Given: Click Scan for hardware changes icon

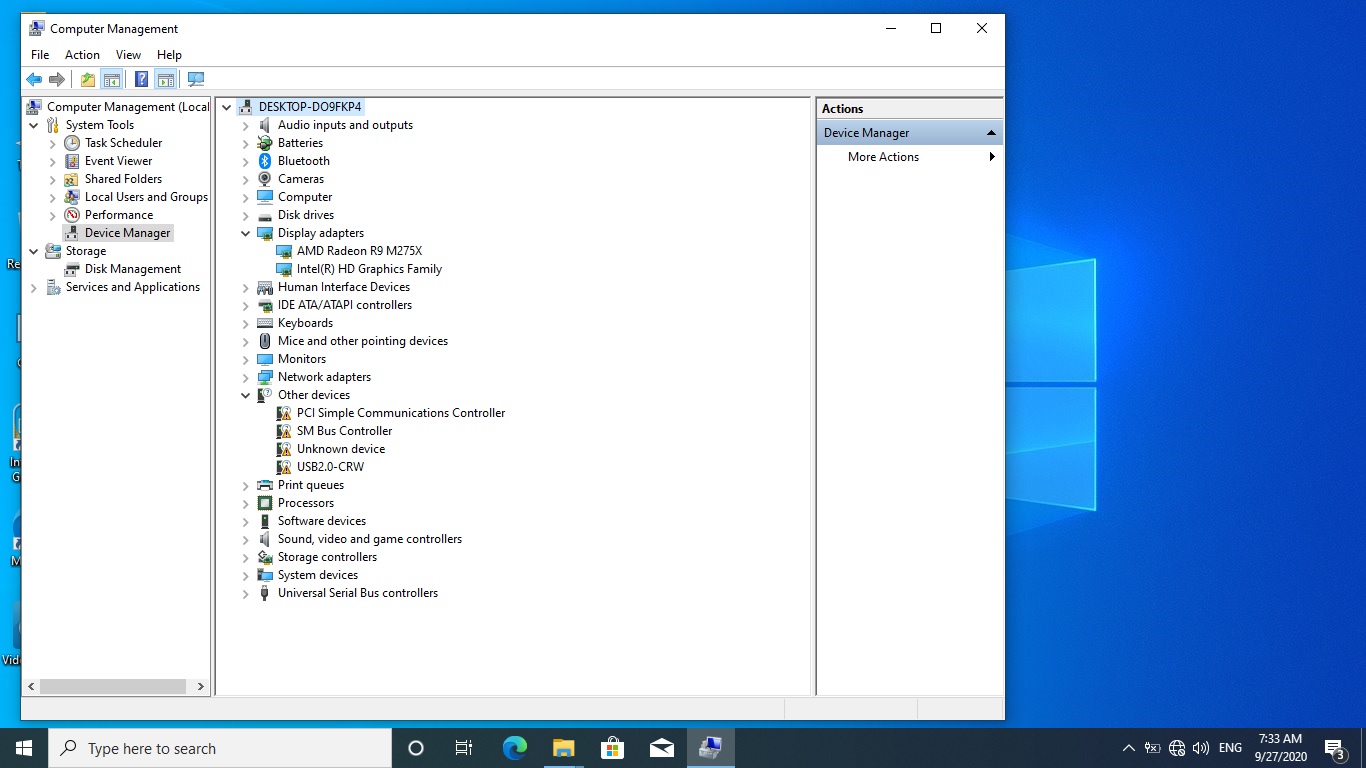Looking at the screenshot, I should point(196,80).
